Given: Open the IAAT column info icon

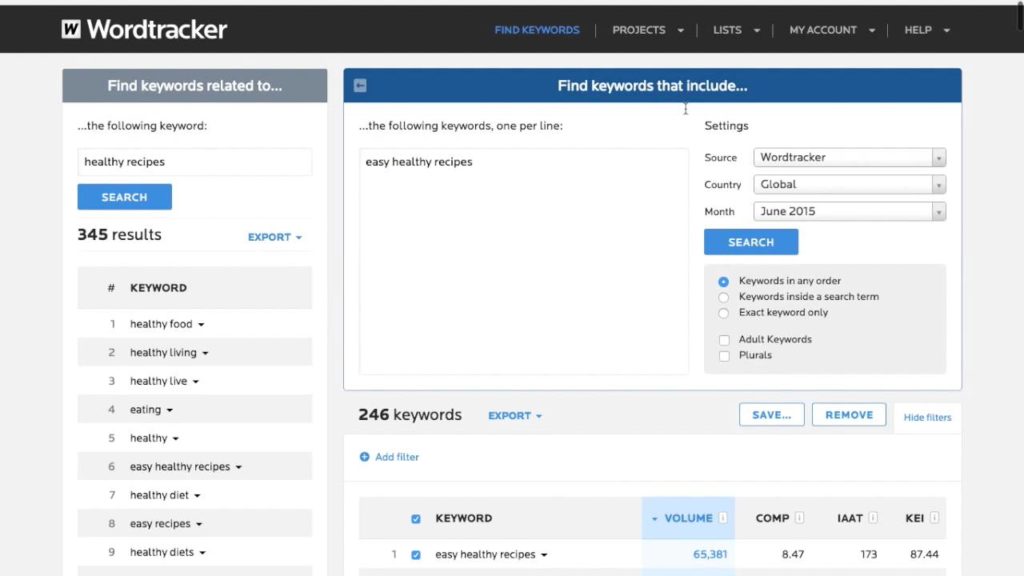Looking at the screenshot, I should point(873,518).
